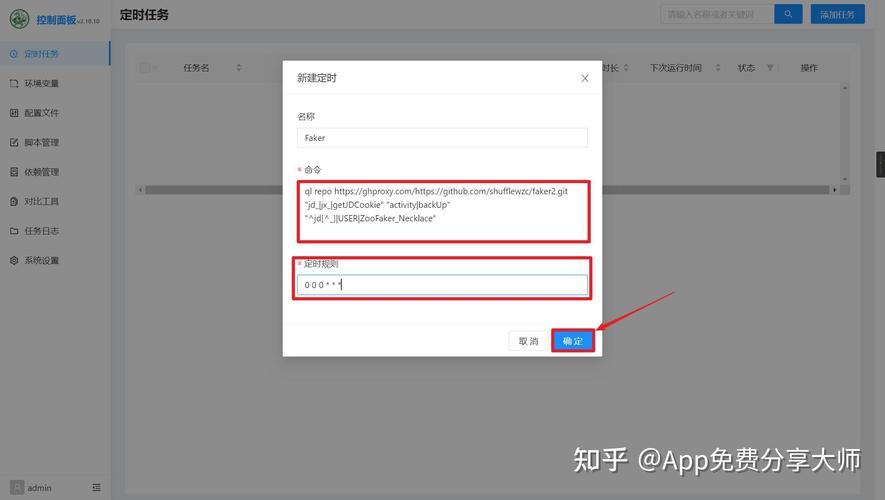Click the admin user avatar
885x500 pixels.
[x=17, y=487]
